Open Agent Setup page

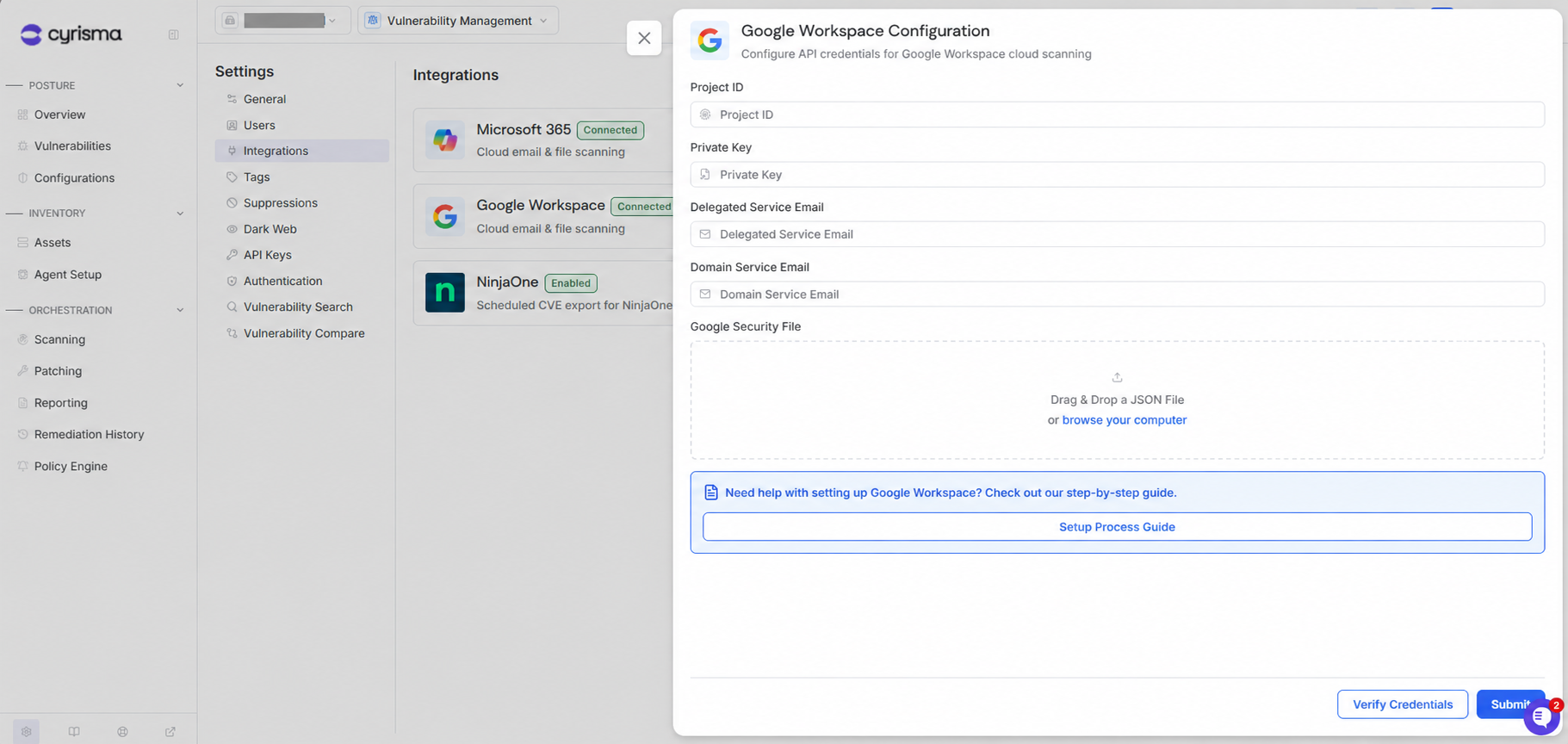click(67, 275)
